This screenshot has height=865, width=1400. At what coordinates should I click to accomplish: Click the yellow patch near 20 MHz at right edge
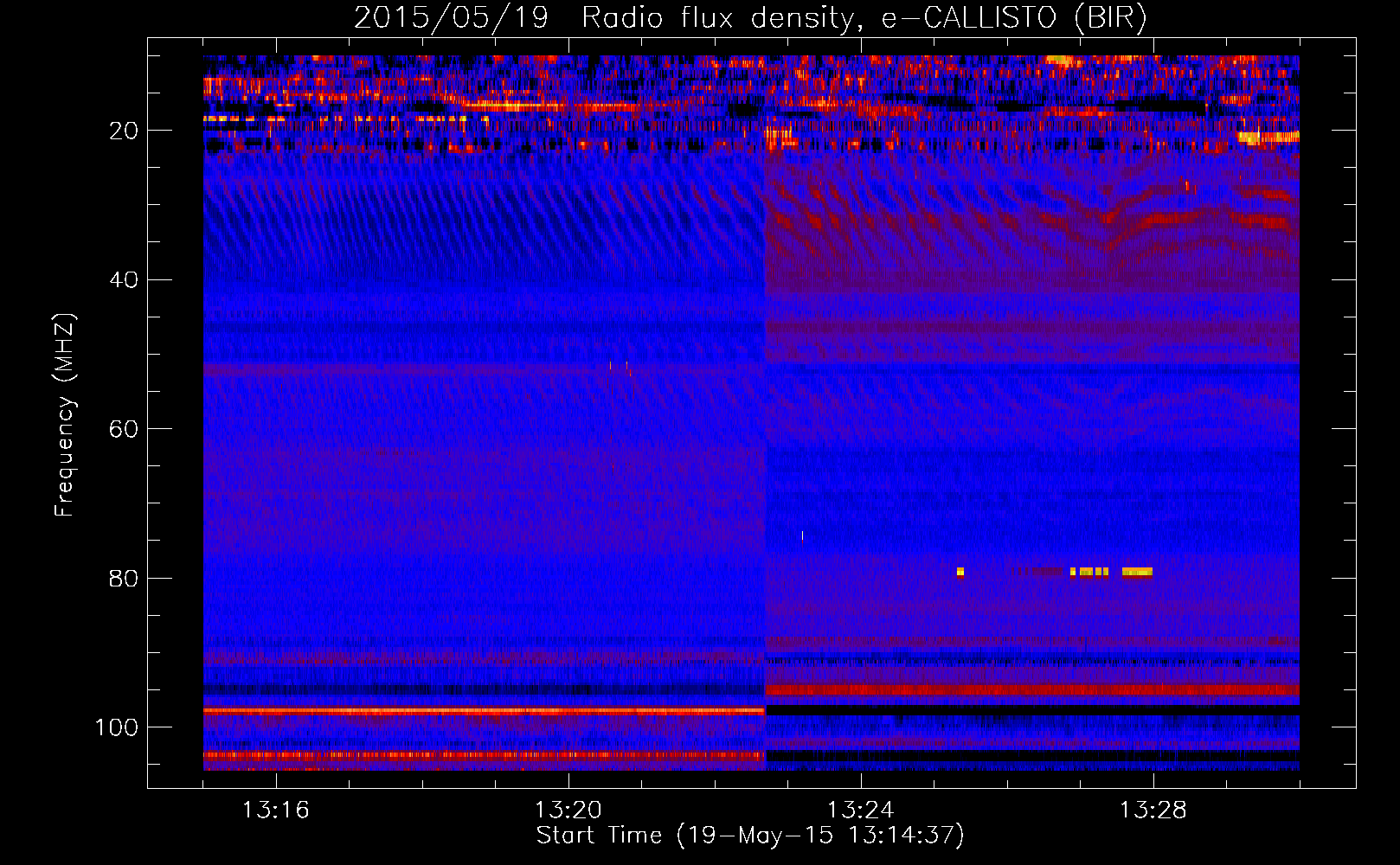tap(1268, 137)
